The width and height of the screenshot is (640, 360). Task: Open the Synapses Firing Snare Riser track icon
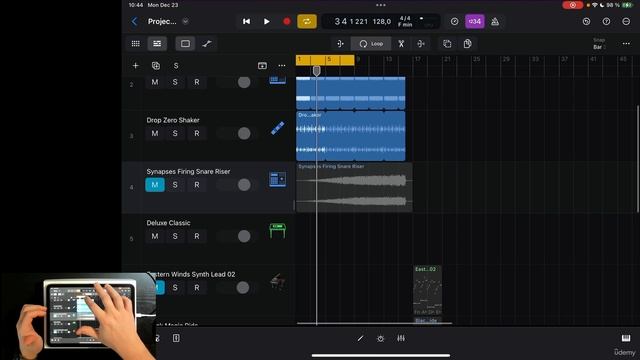coord(278,180)
